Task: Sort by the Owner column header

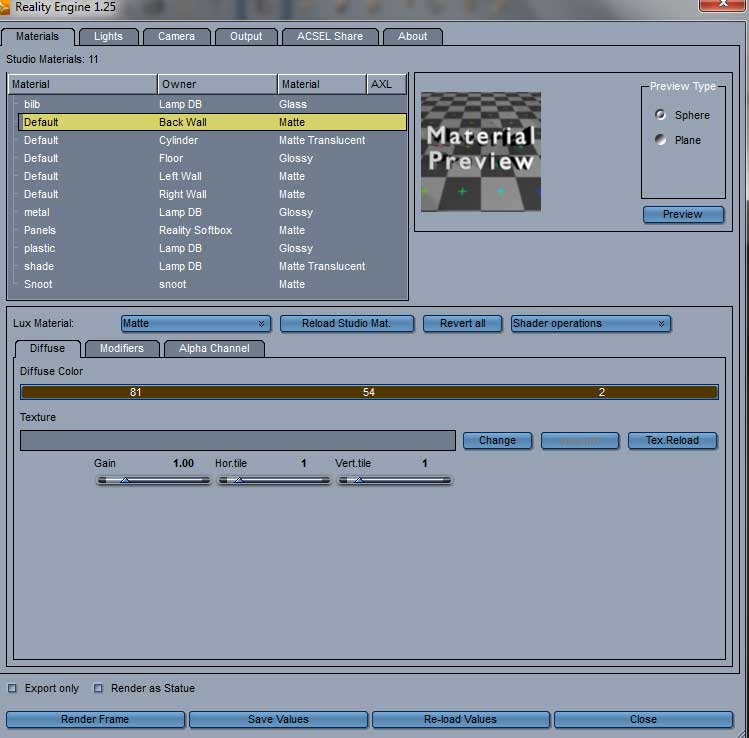Action: 217,84
